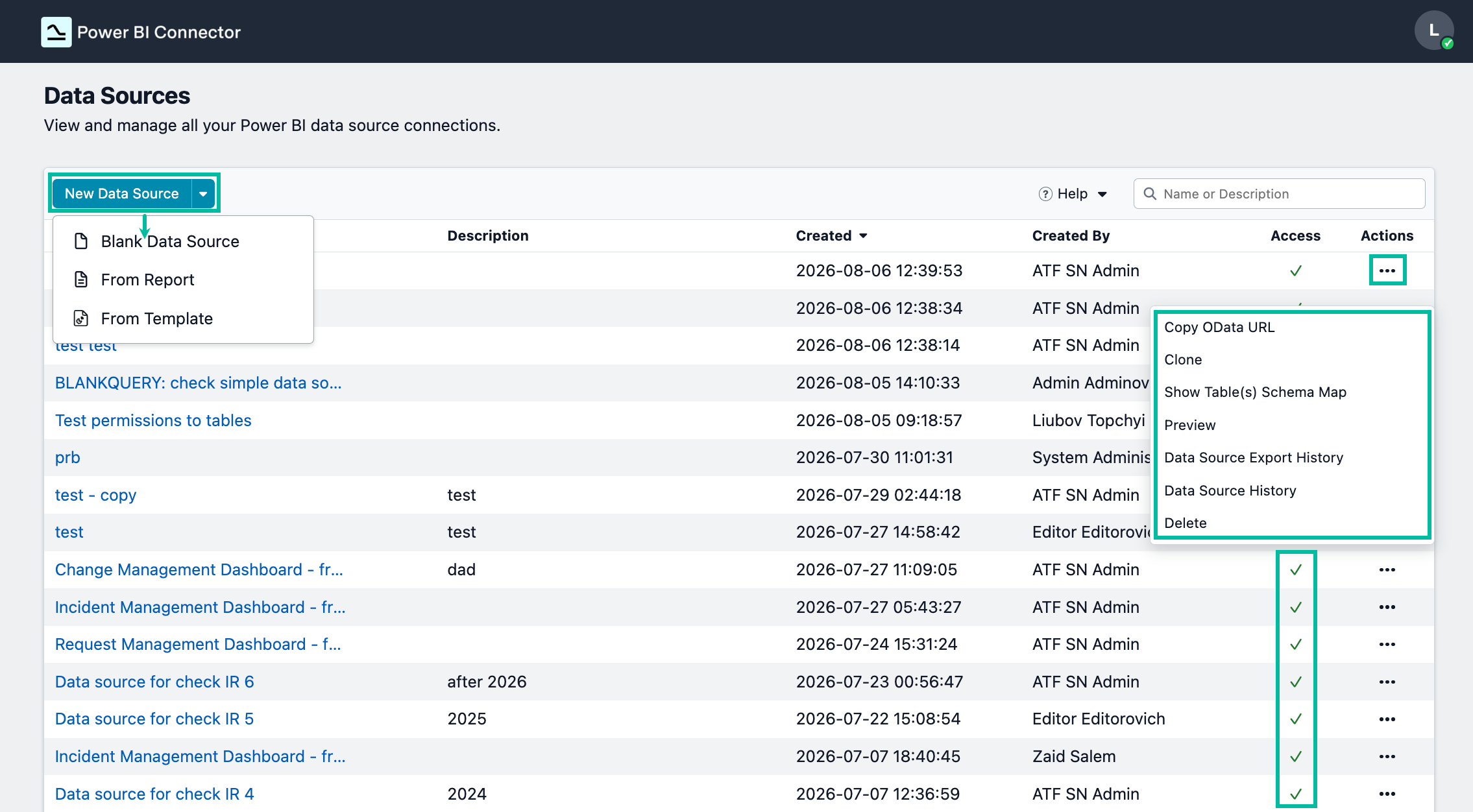Select Show Table(s) Schema Map
The width and height of the screenshot is (1473, 812).
[x=1255, y=392]
